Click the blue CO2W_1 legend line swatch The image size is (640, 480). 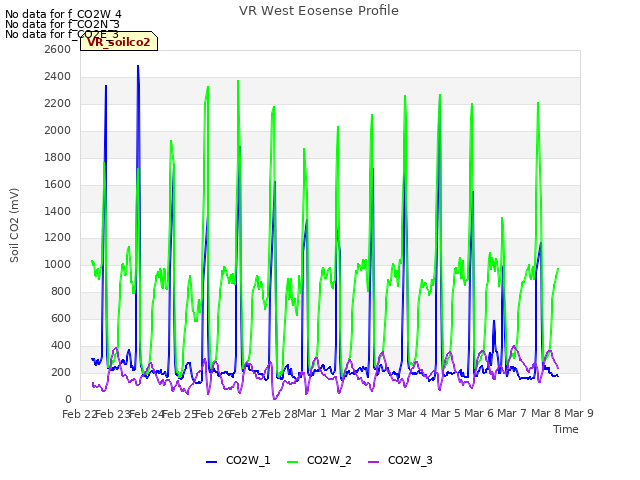click(211, 462)
